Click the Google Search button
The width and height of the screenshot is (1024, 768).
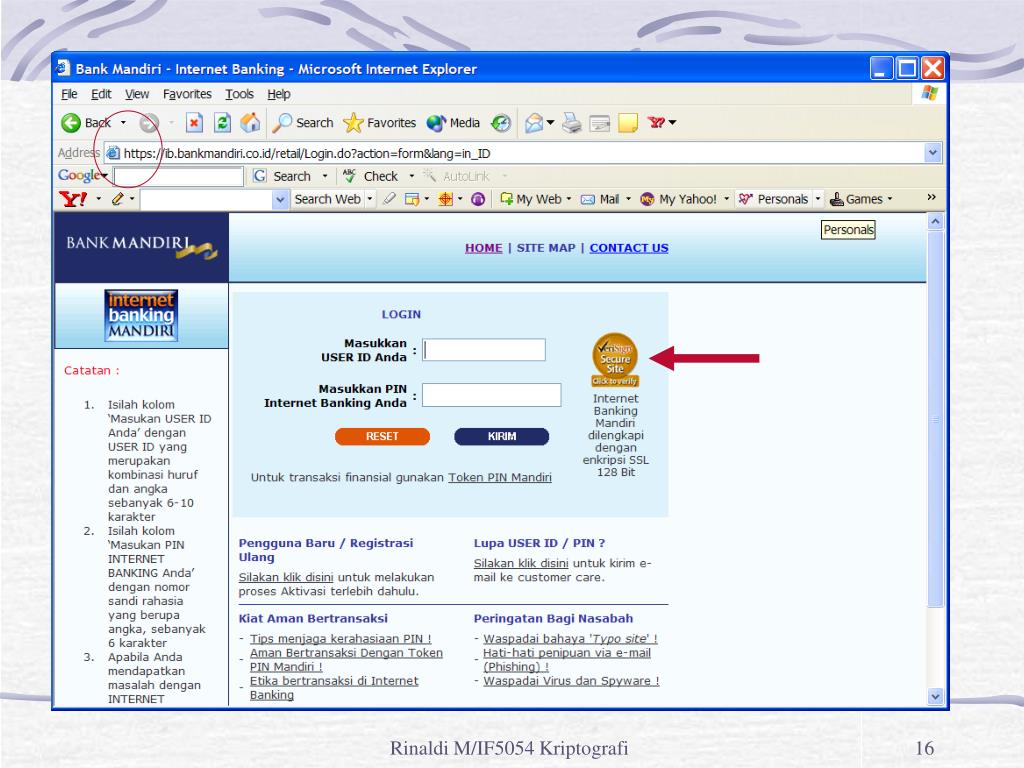pyautogui.click(x=282, y=176)
